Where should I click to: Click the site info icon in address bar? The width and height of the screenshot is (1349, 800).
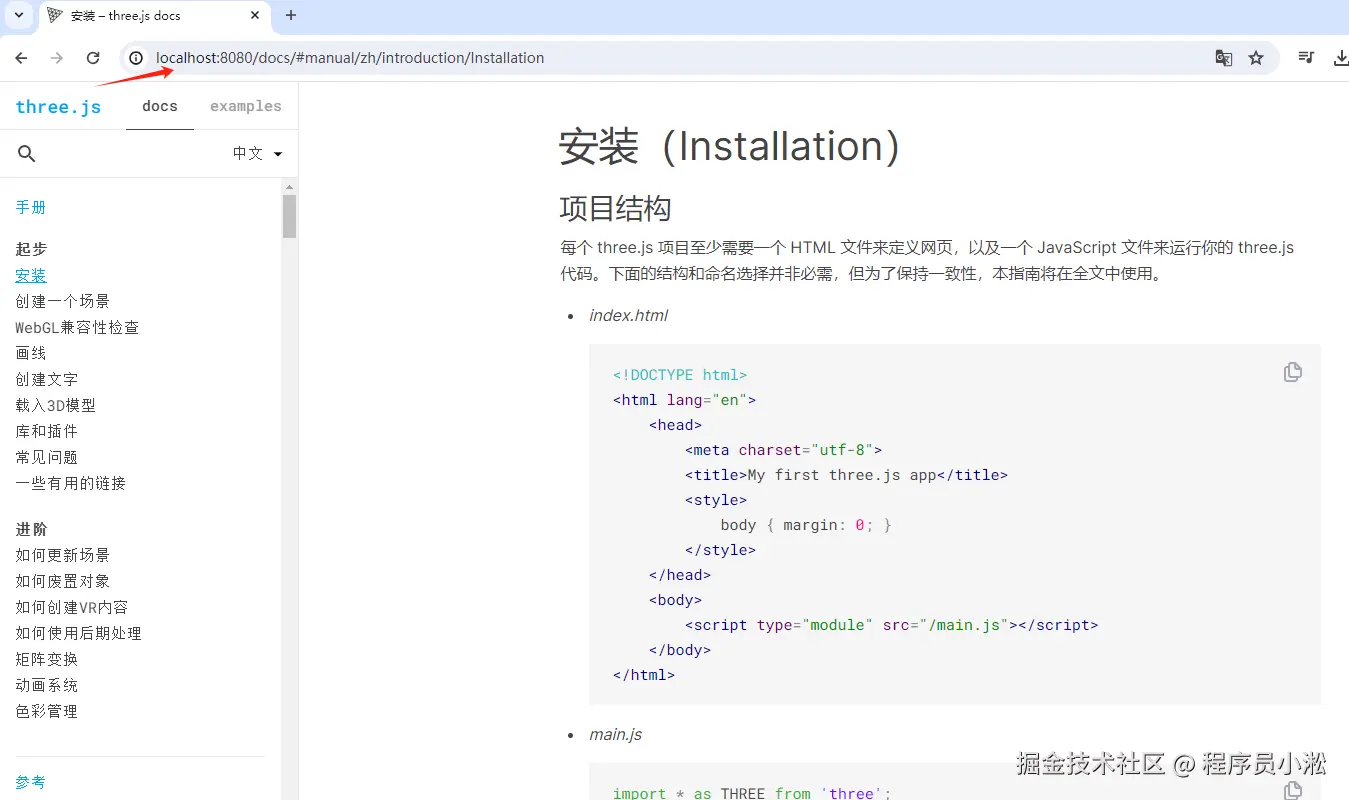pos(137,58)
